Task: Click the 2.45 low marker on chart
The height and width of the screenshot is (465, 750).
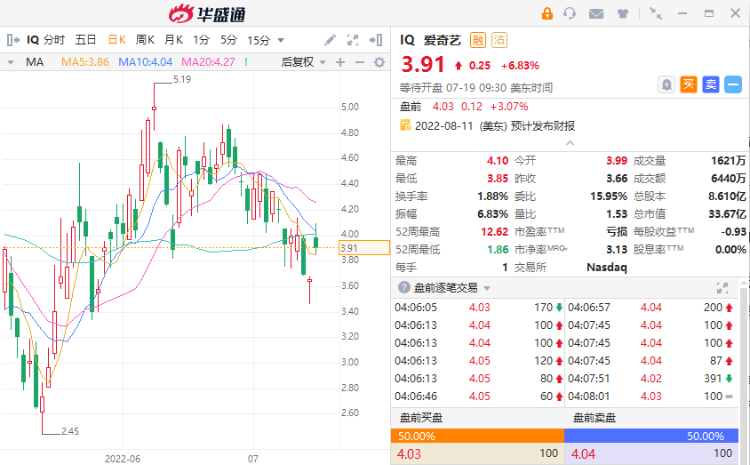Action: (x=70, y=432)
